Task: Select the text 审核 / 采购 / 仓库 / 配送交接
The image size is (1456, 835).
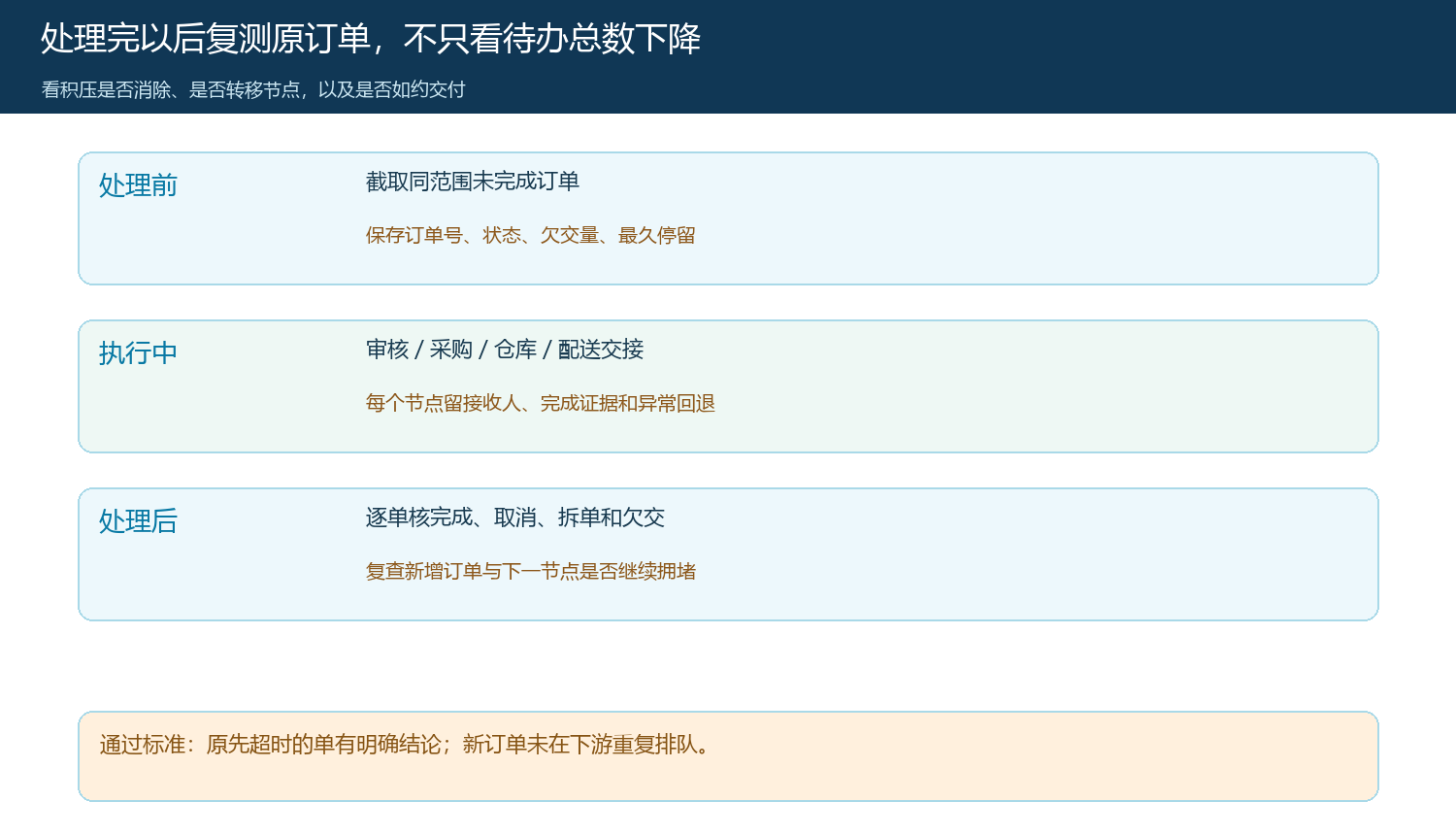Action: click(x=505, y=350)
